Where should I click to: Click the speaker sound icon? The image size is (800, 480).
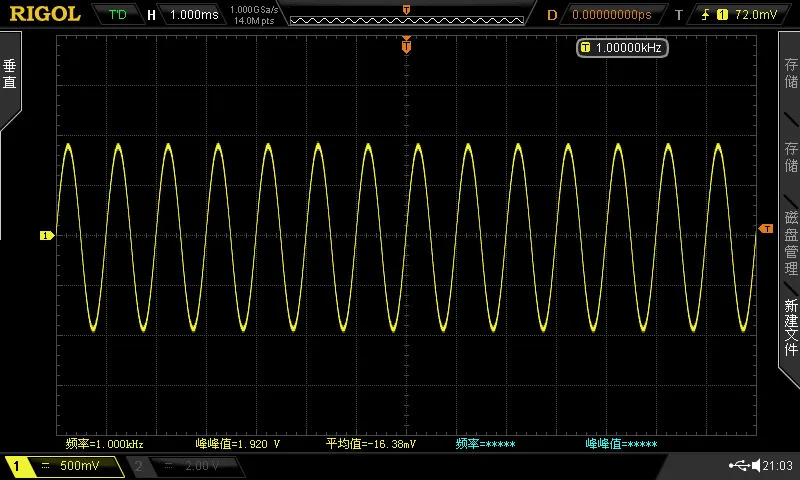pyautogui.click(x=756, y=465)
